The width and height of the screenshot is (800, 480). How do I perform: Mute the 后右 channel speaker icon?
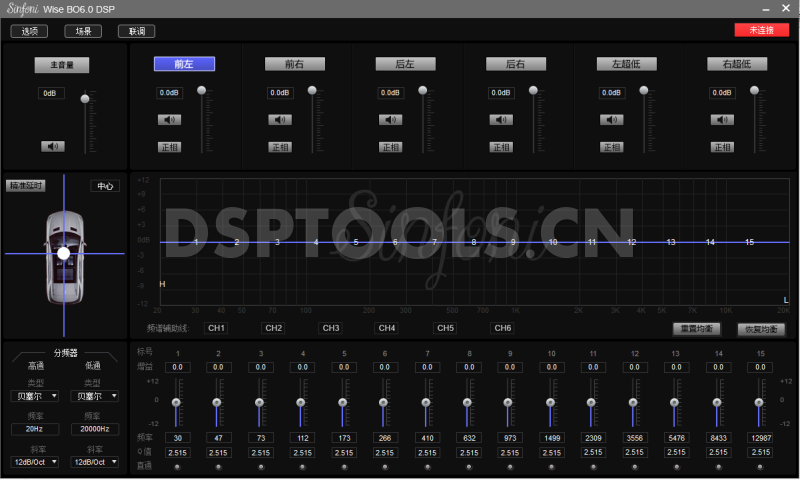(x=501, y=120)
